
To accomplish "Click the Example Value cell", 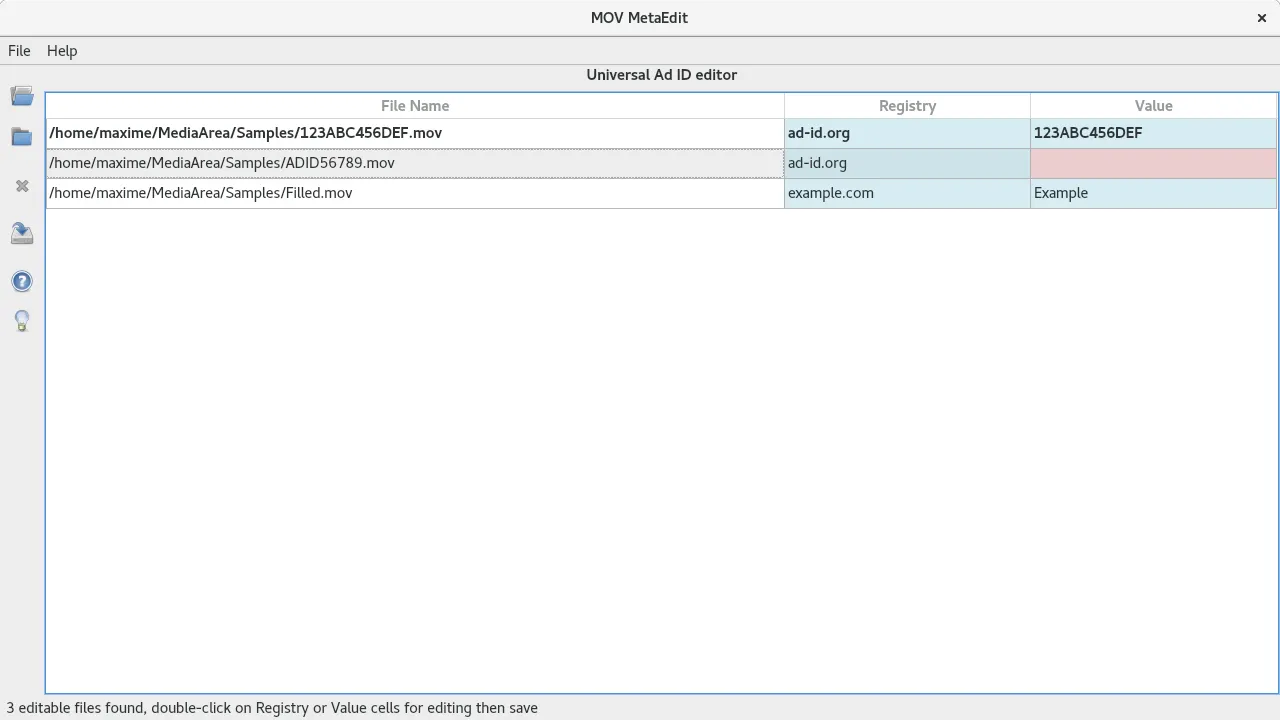I will pyautogui.click(x=1153, y=193).
